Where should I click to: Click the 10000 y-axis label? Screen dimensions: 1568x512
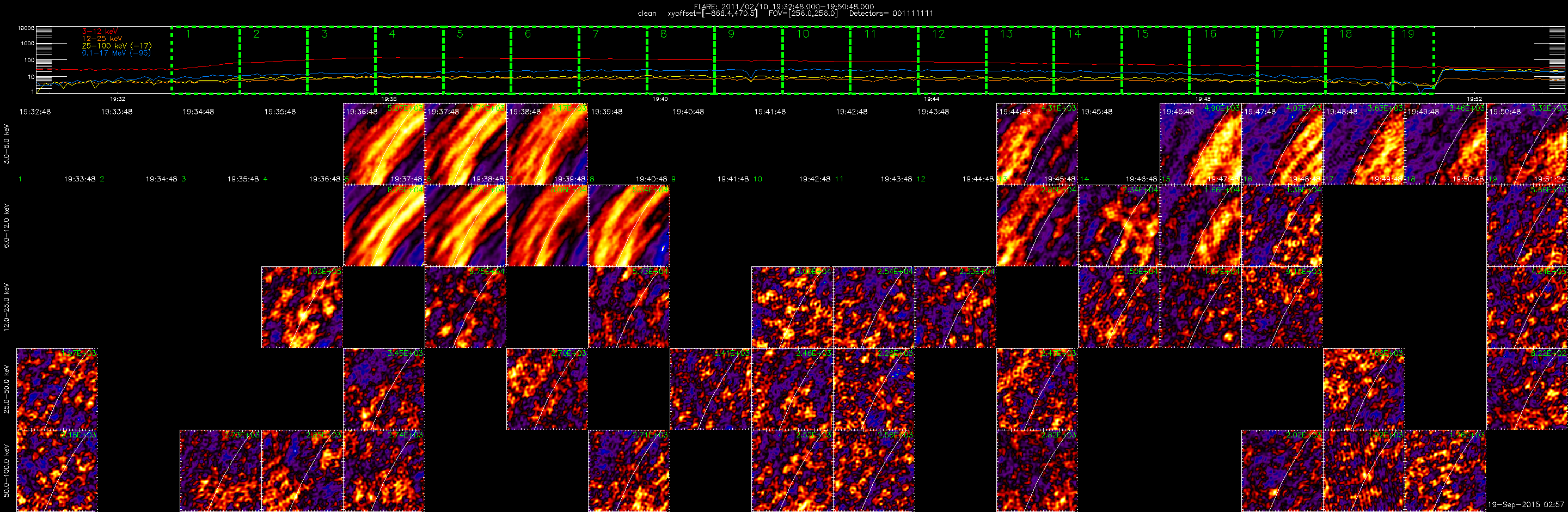point(26,29)
